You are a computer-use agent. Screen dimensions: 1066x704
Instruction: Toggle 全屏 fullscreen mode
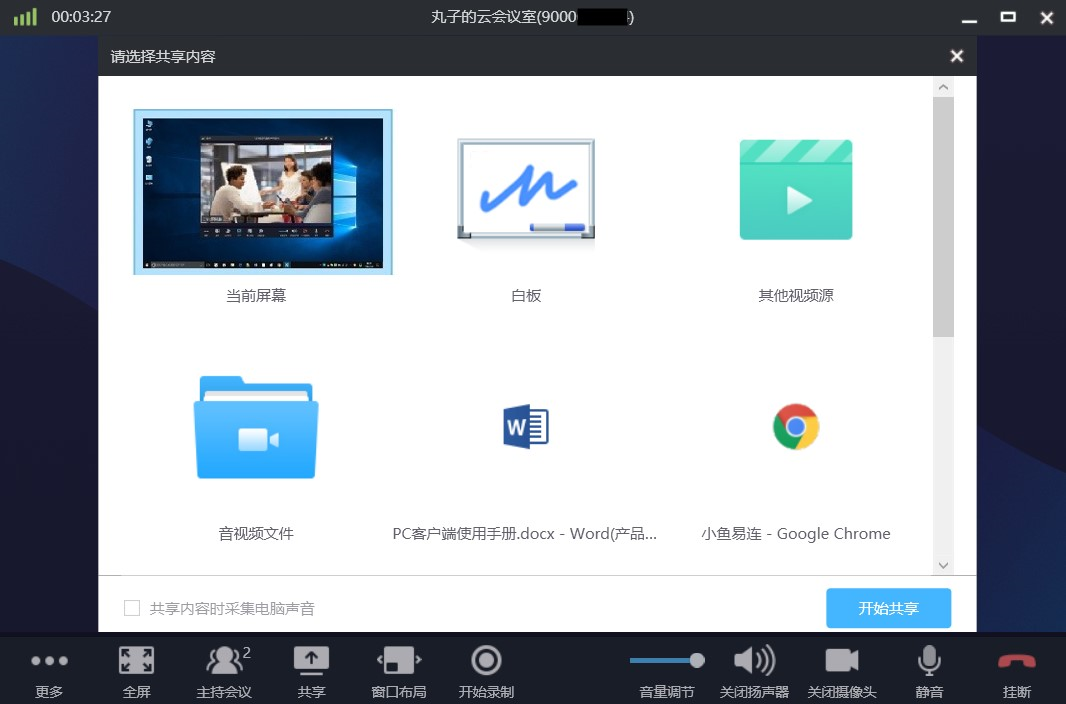click(x=136, y=671)
